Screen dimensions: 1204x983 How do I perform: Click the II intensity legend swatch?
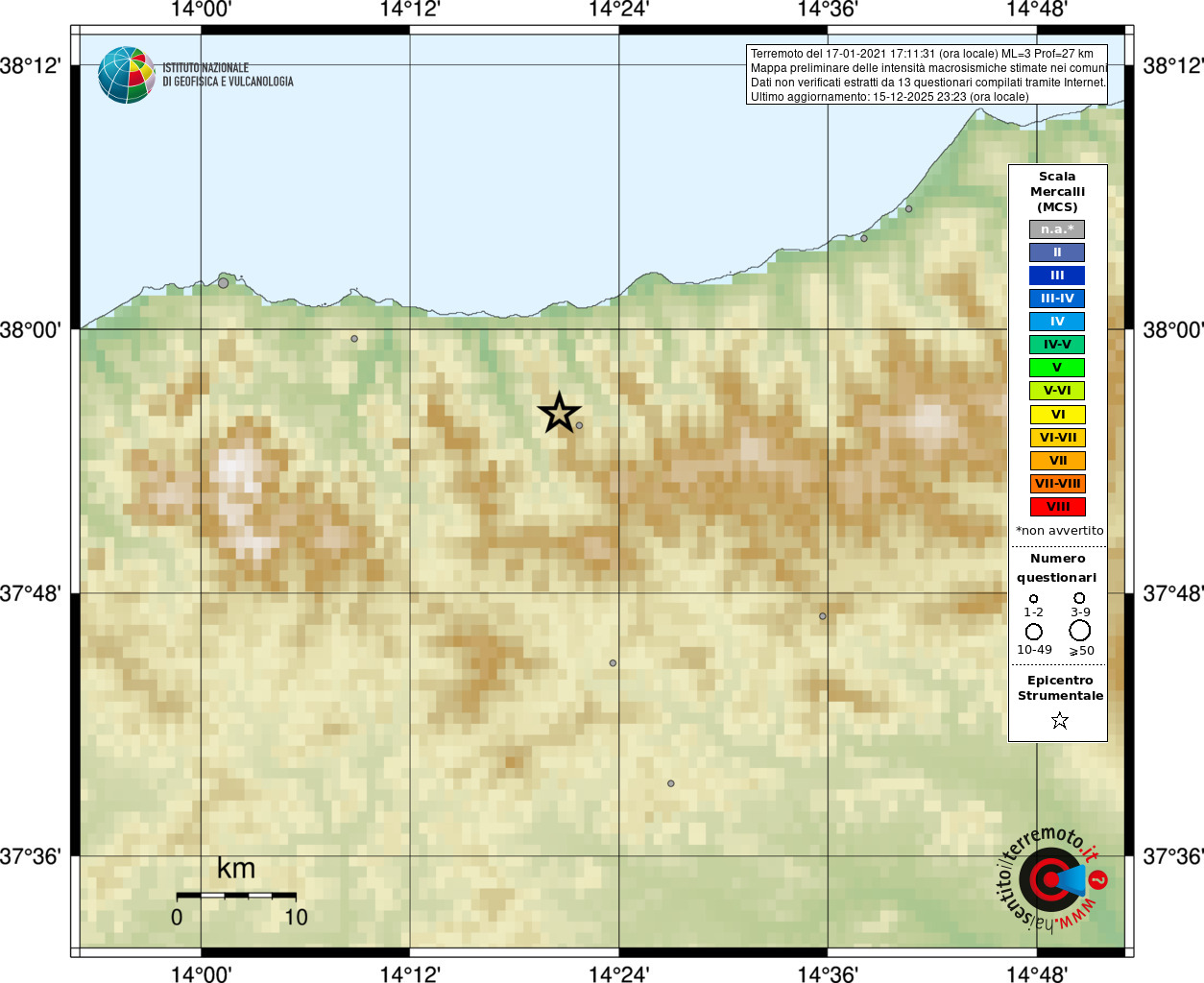click(1057, 252)
